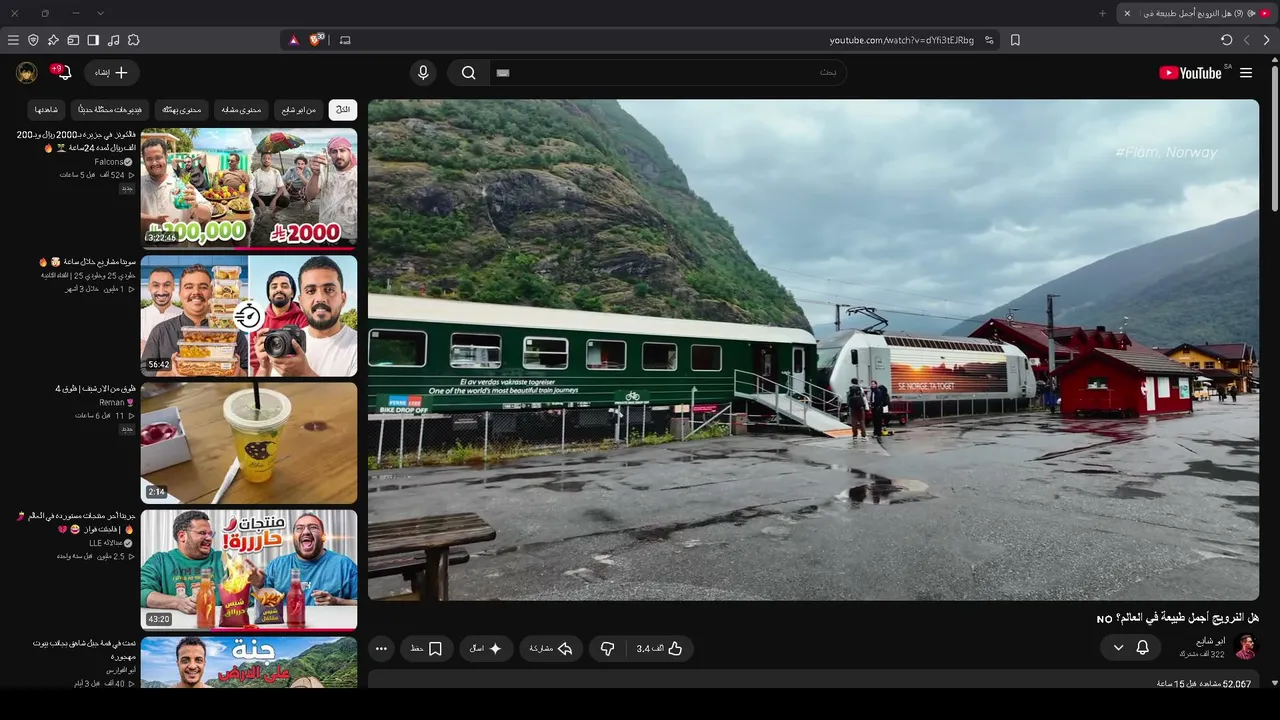Viewport: 1280px width, 720px height.
Task: Close the YouTube browser tab
Action: pyautogui.click(x=1127, y=13)
